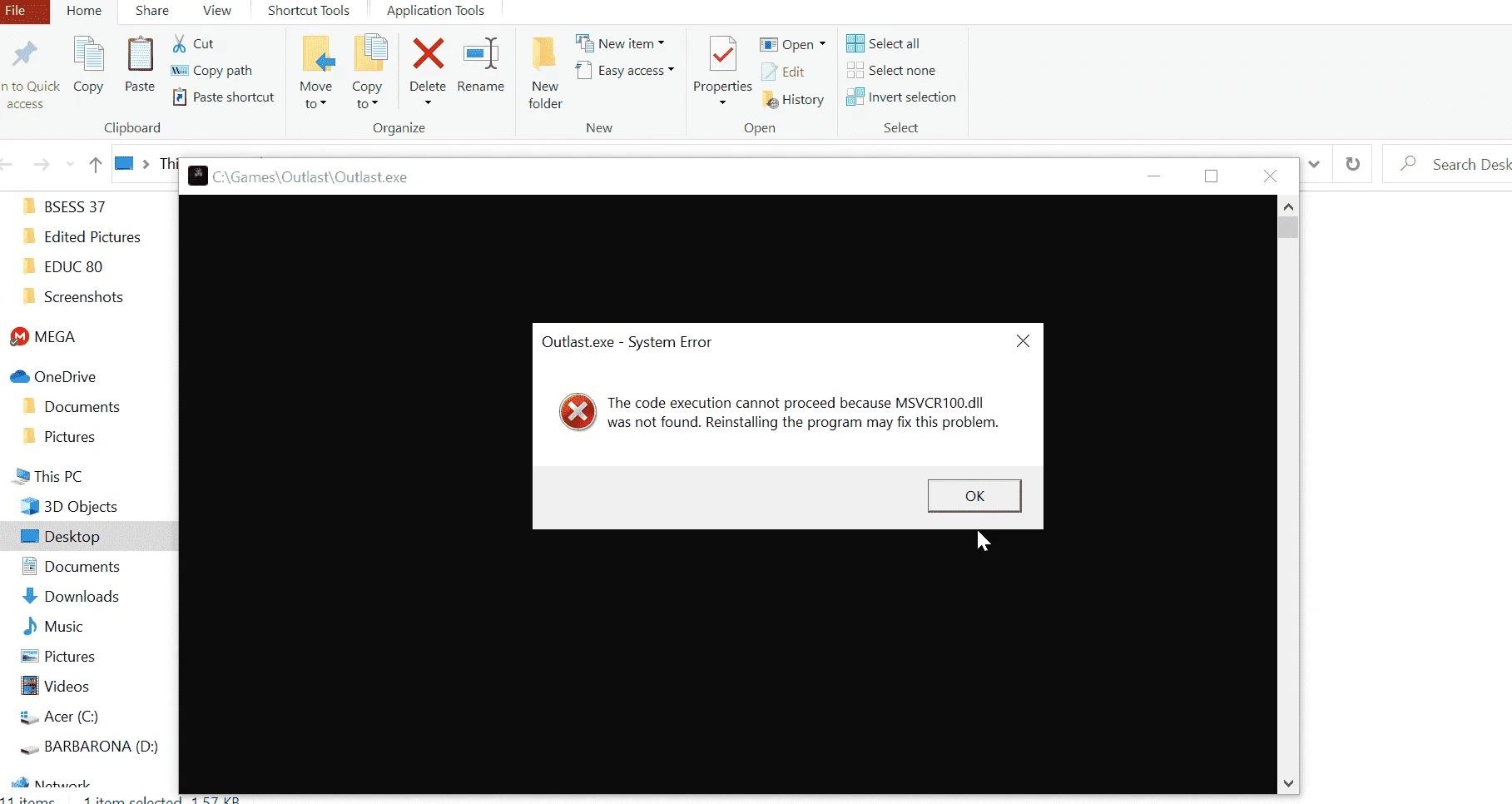Click the console window scroll up arrow
Viewport: 1512px width, 804px height.
tap(1288, 206)
